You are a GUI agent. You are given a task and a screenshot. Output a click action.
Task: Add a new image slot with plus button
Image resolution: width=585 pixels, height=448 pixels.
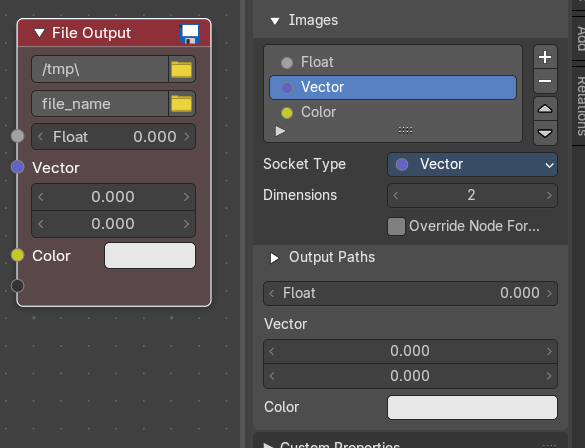(545, 57)
